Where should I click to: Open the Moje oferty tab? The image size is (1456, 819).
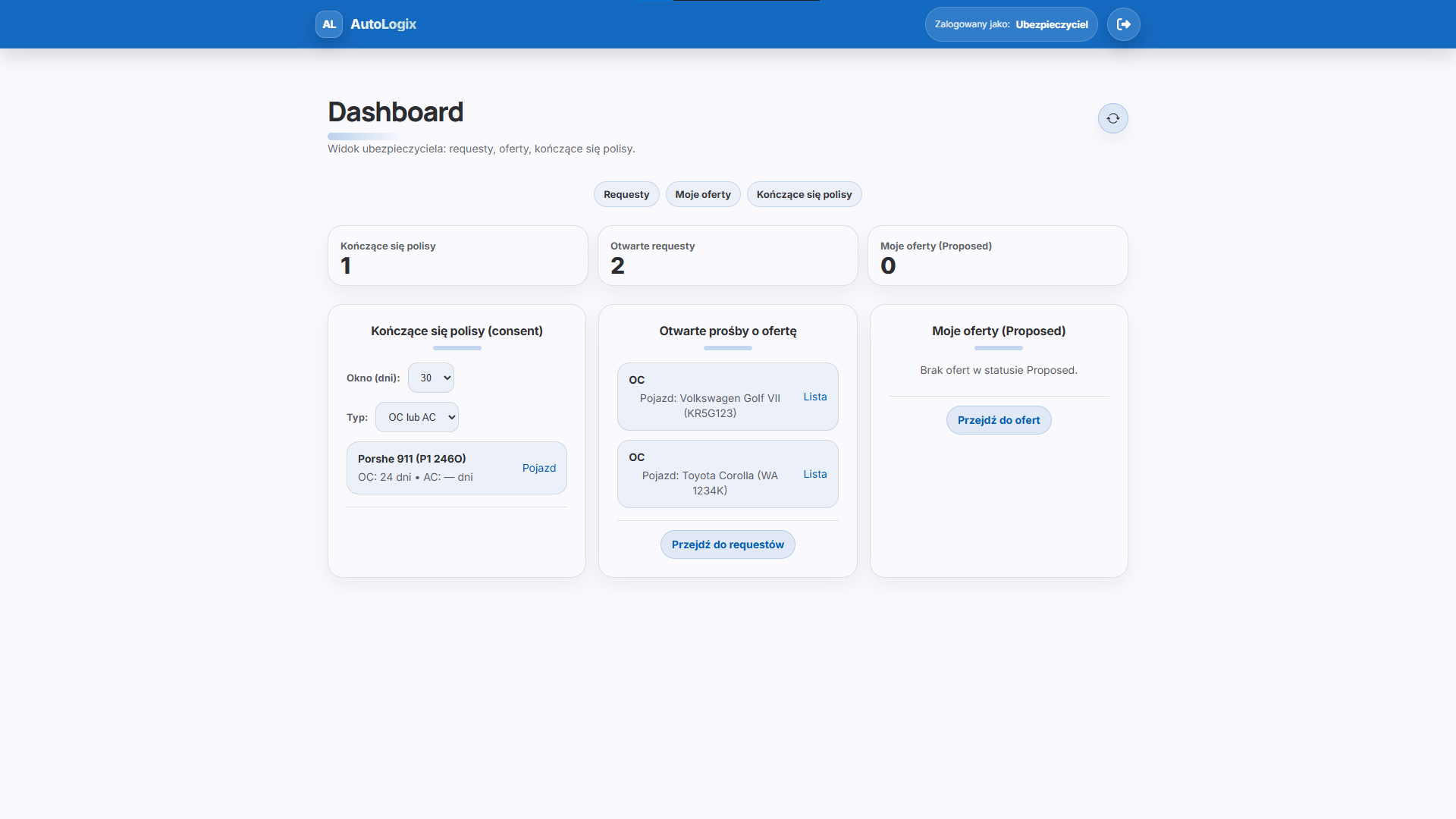703,194
